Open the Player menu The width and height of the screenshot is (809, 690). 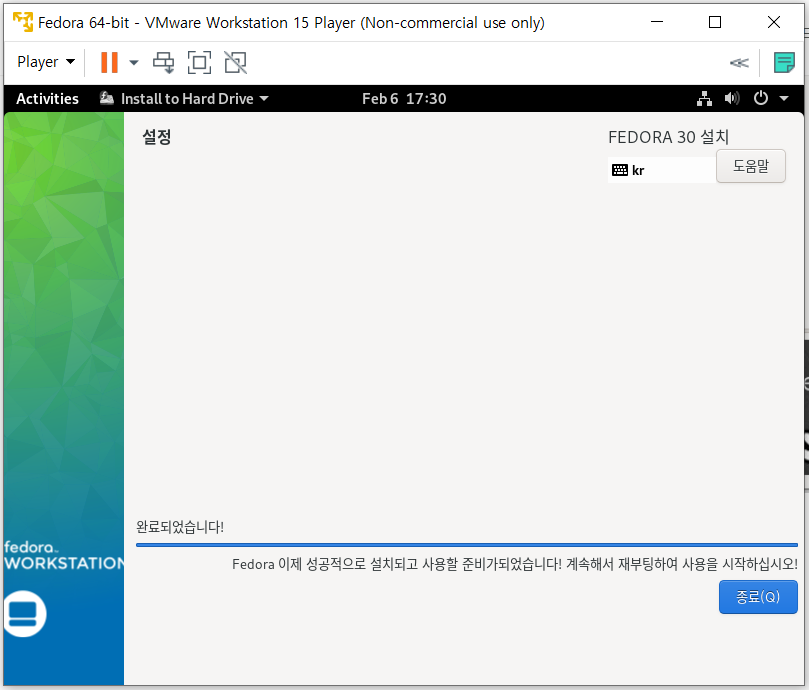(x=46, y=62)
